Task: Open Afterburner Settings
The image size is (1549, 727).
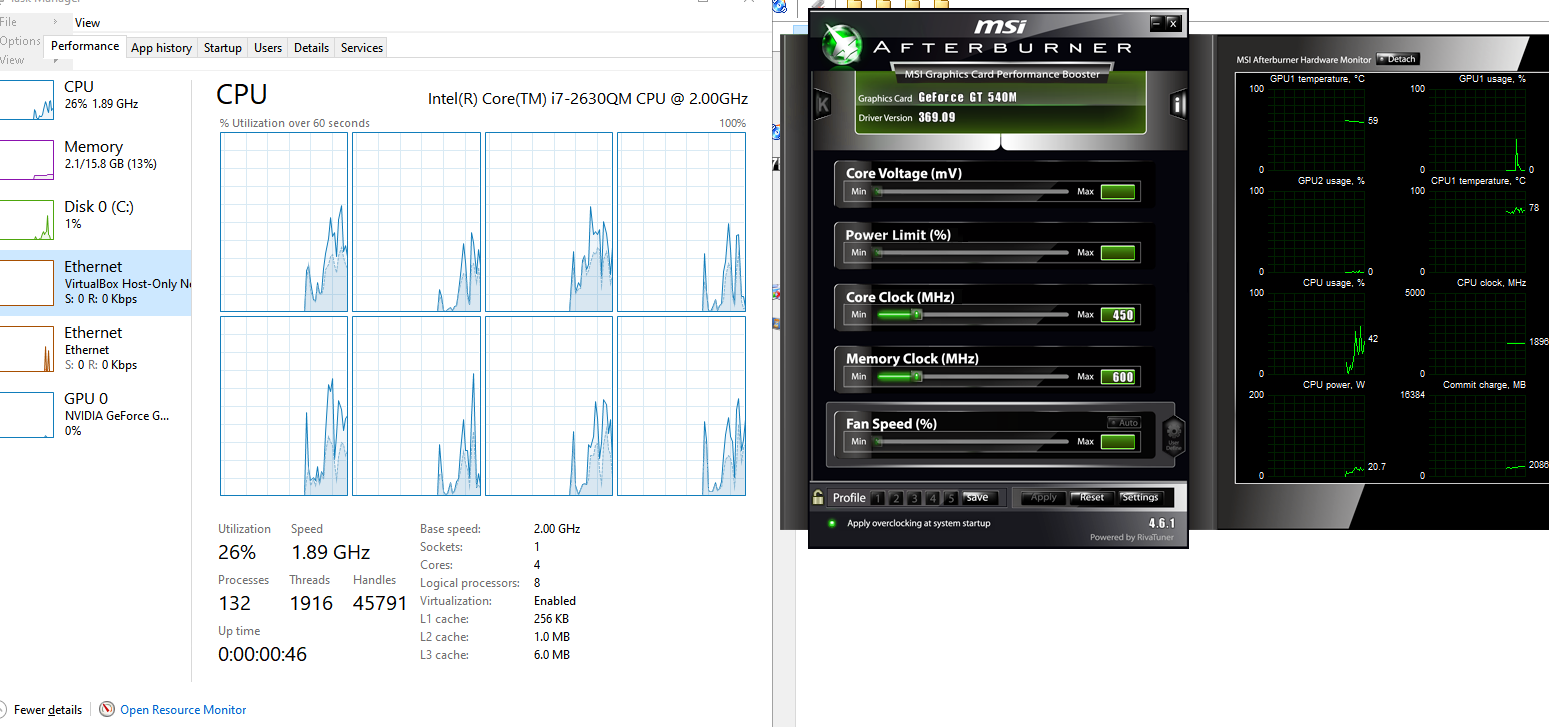Action: 1140,497
